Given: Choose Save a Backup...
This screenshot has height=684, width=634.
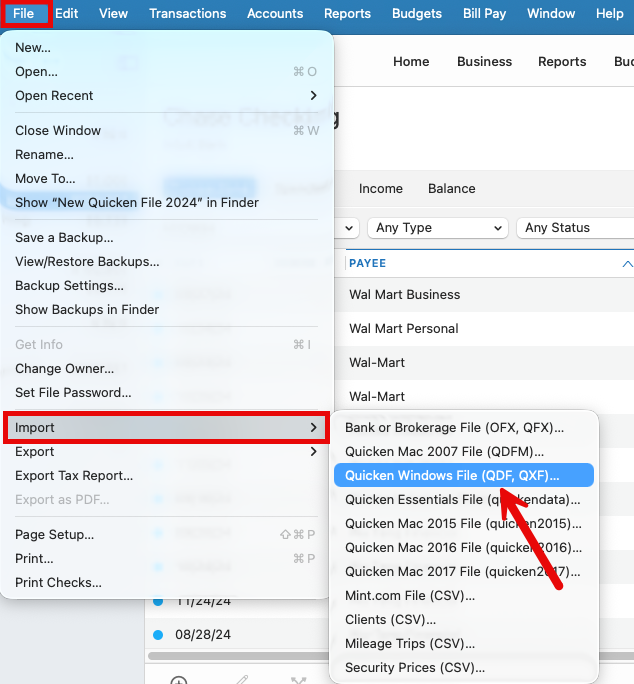Looking at the screenshot, I should [x=166, y=237].
